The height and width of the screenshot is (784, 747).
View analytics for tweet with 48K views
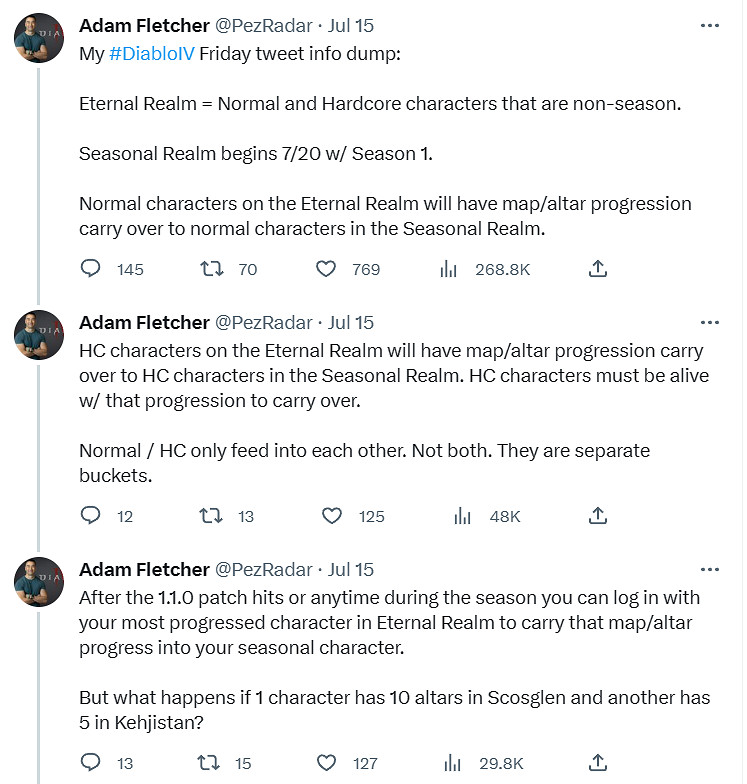click(x=462, y=516)
